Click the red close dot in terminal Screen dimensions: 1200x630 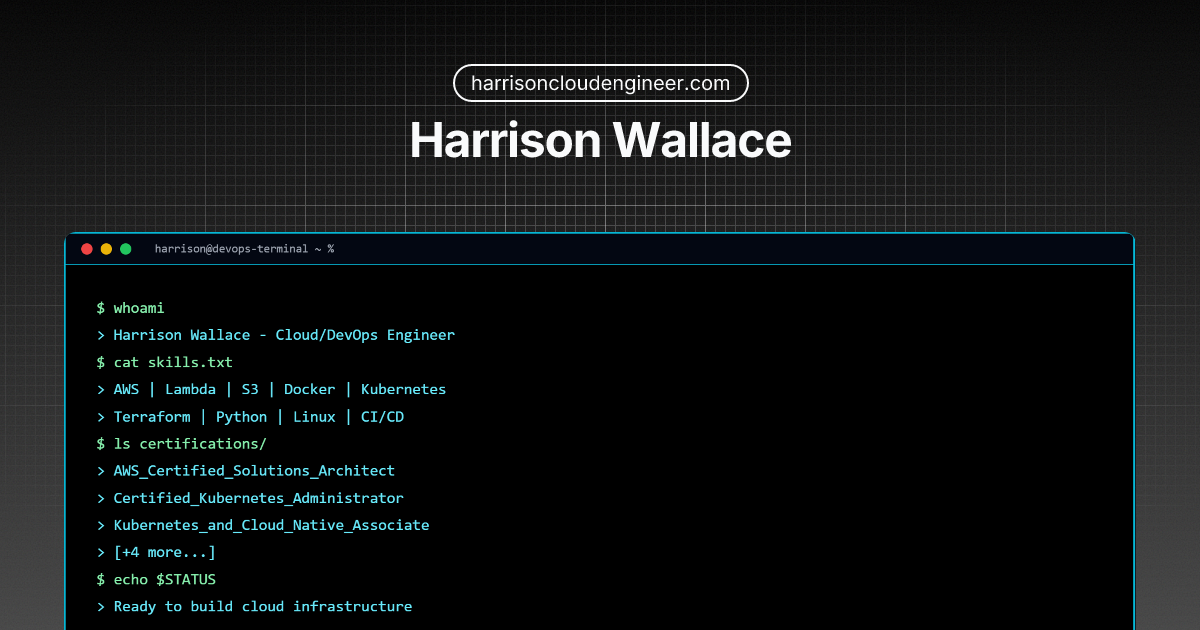(87, 249)
